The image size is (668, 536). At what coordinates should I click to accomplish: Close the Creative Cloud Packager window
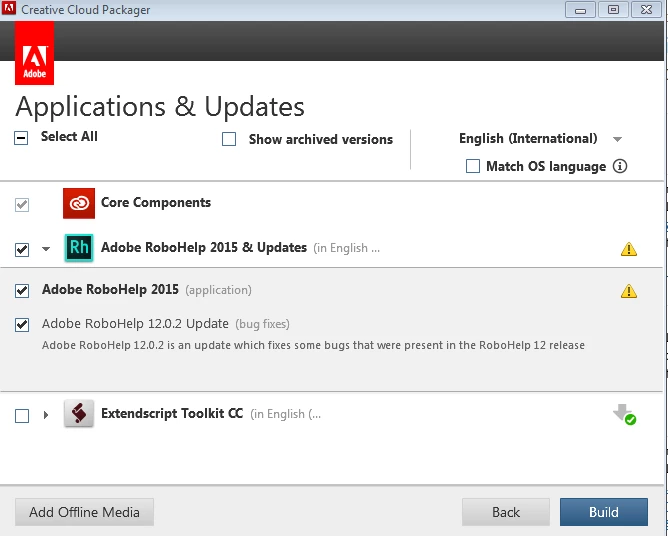pos(646,10)
